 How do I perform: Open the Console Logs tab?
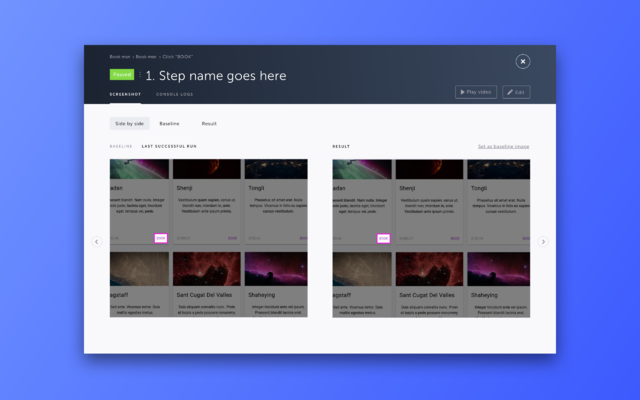click(x=174, y=94)
